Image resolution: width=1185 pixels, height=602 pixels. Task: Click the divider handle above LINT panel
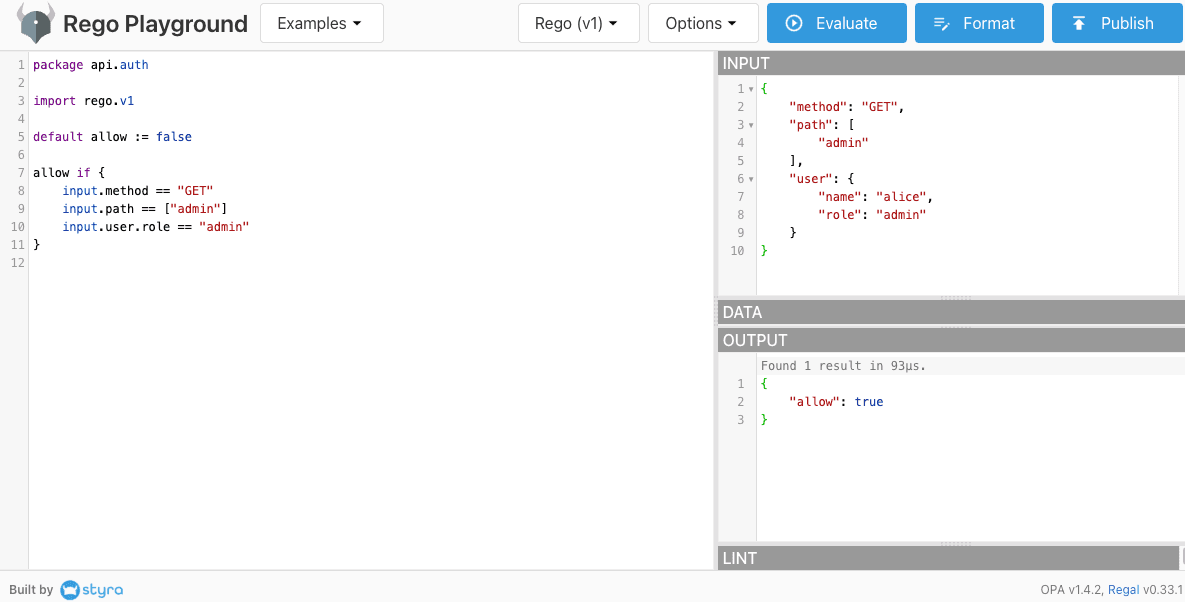coord(955,545)
